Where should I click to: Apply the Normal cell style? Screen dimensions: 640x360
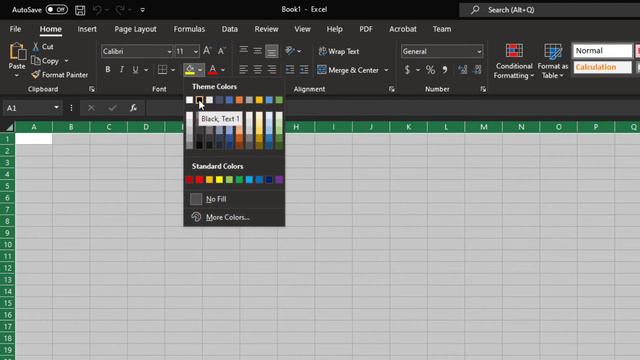tap(602, 51)
